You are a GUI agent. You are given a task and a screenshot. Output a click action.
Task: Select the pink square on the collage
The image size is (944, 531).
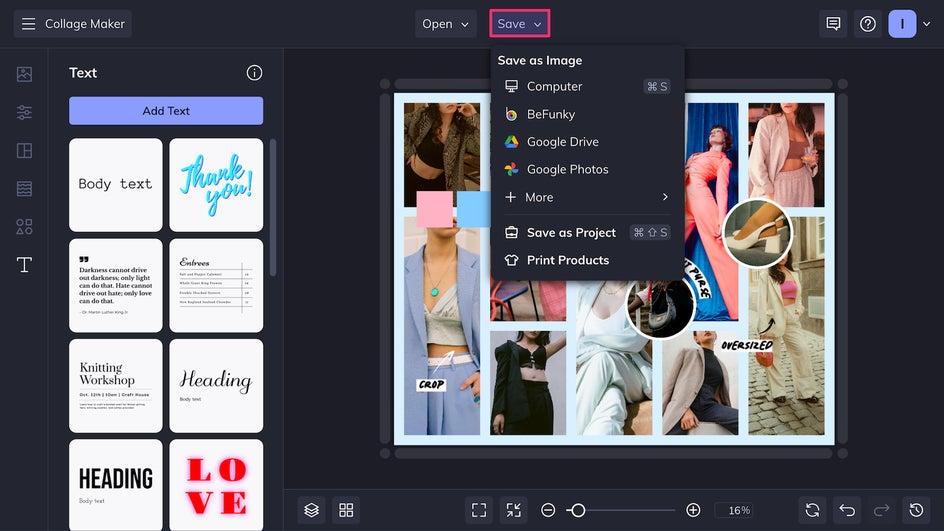coord(434,209)
